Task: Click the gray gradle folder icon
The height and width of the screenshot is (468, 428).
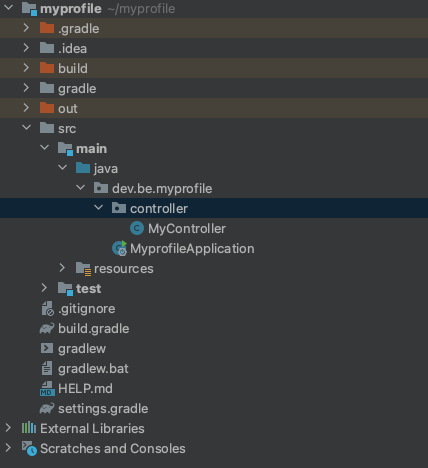Action: [47, 88]
